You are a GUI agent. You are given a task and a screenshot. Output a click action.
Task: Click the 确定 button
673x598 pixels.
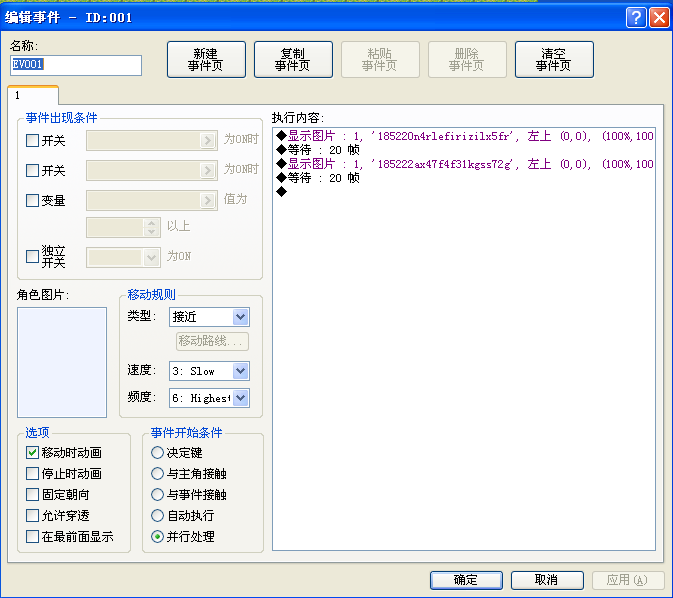tap(466, 580)
